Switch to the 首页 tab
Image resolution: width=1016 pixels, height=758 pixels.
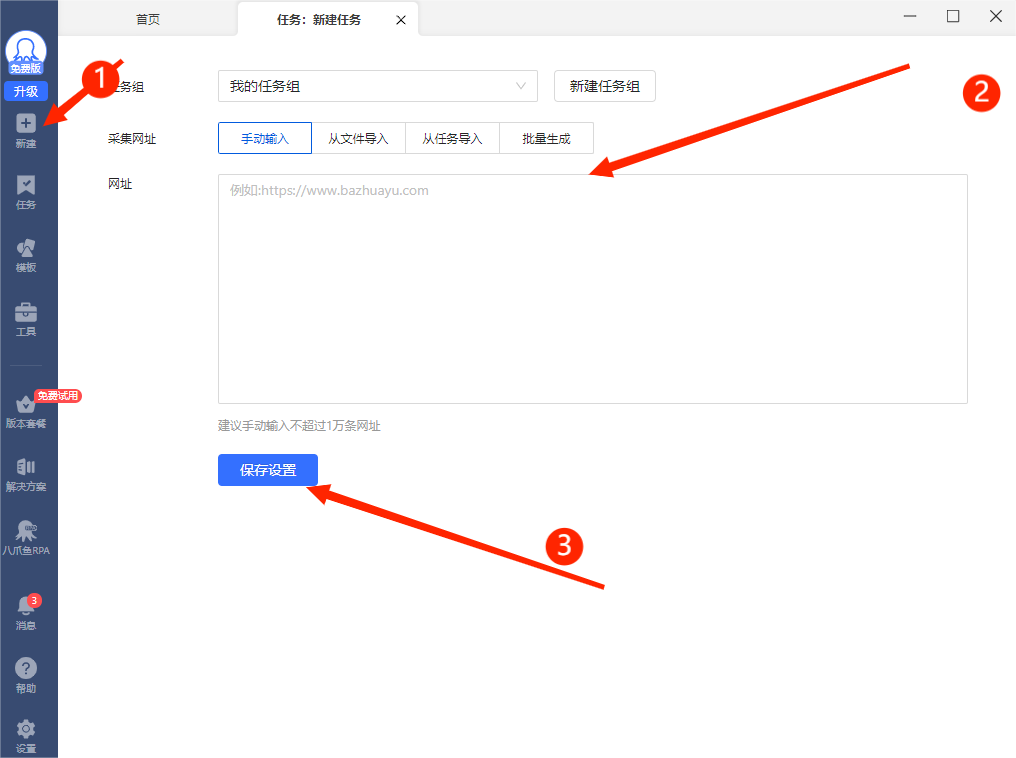pyautogui.click(x=146, y=18)
